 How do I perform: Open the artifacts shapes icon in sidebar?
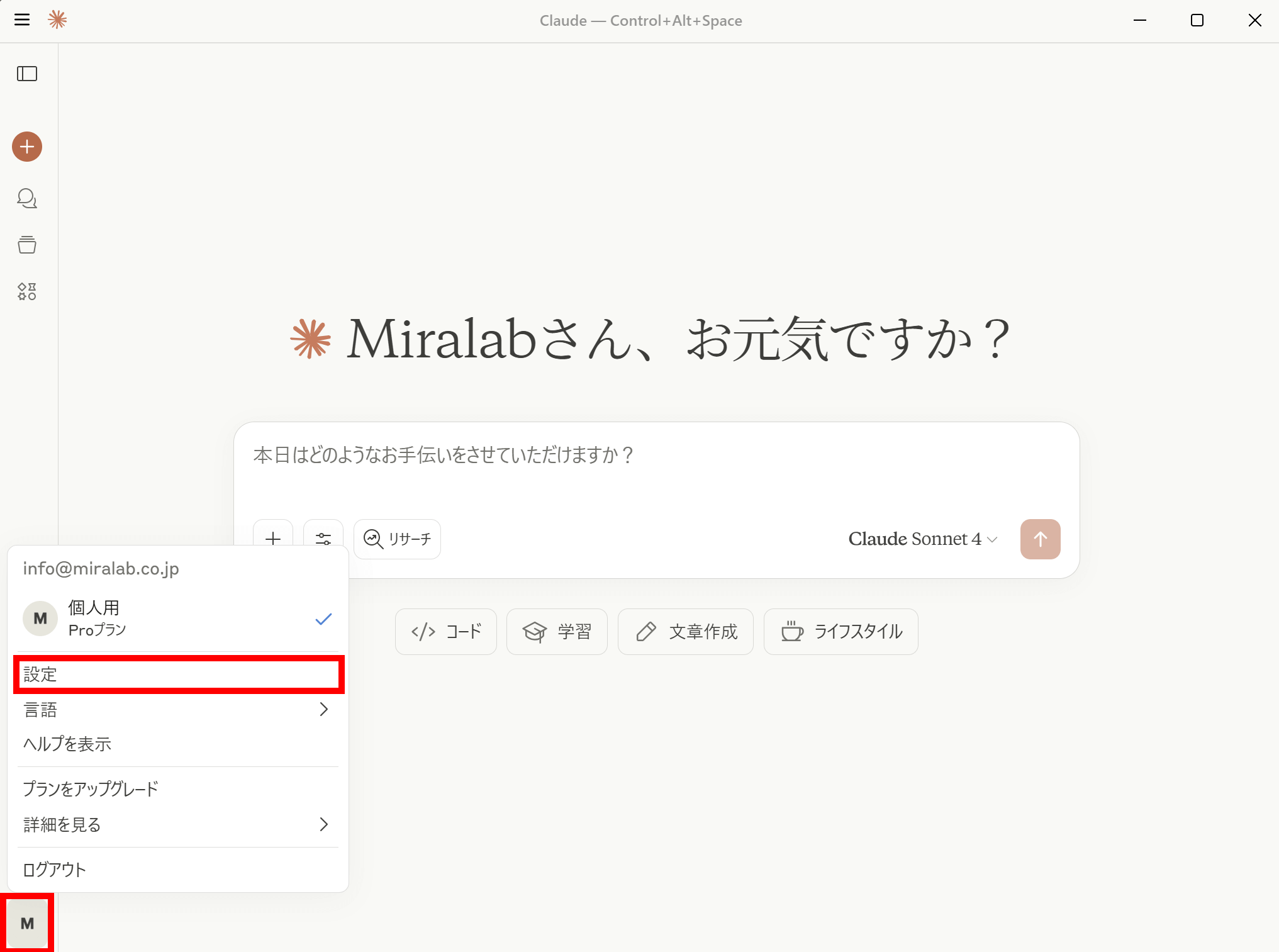[x=27, y=291]
